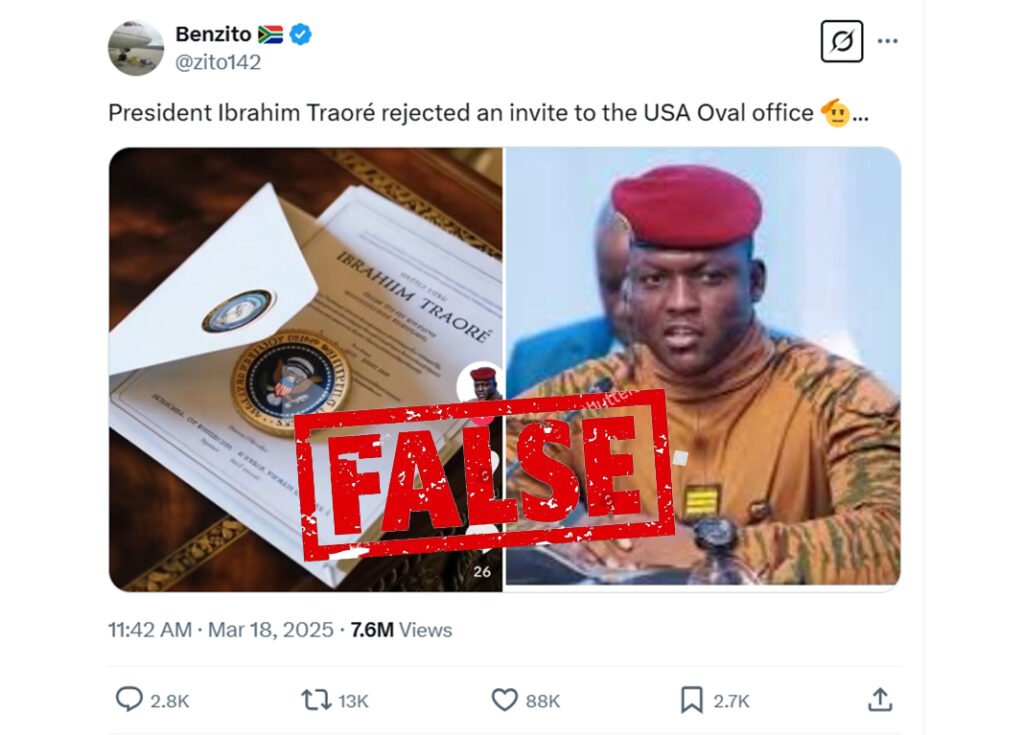The image size is (1024, 735).
Task: Open Benzito's profile avatar
Action: point(136,48)
